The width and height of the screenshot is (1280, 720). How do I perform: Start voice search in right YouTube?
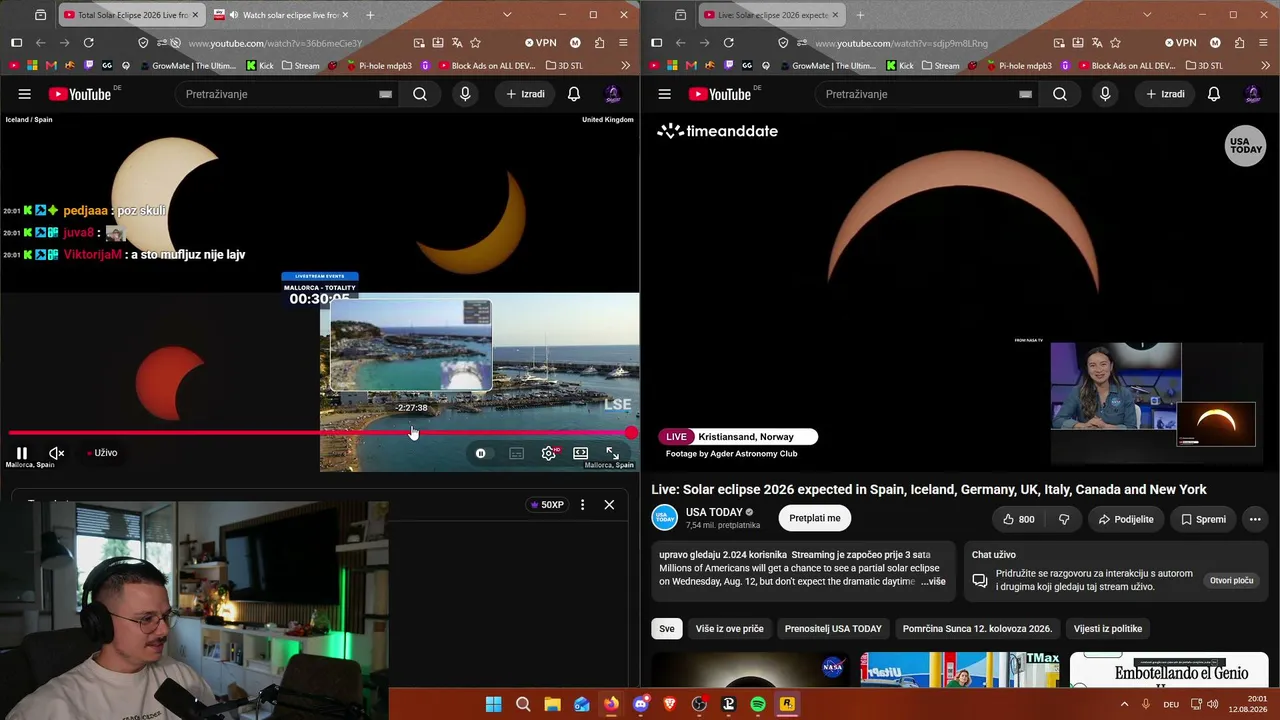point(1105,94)
